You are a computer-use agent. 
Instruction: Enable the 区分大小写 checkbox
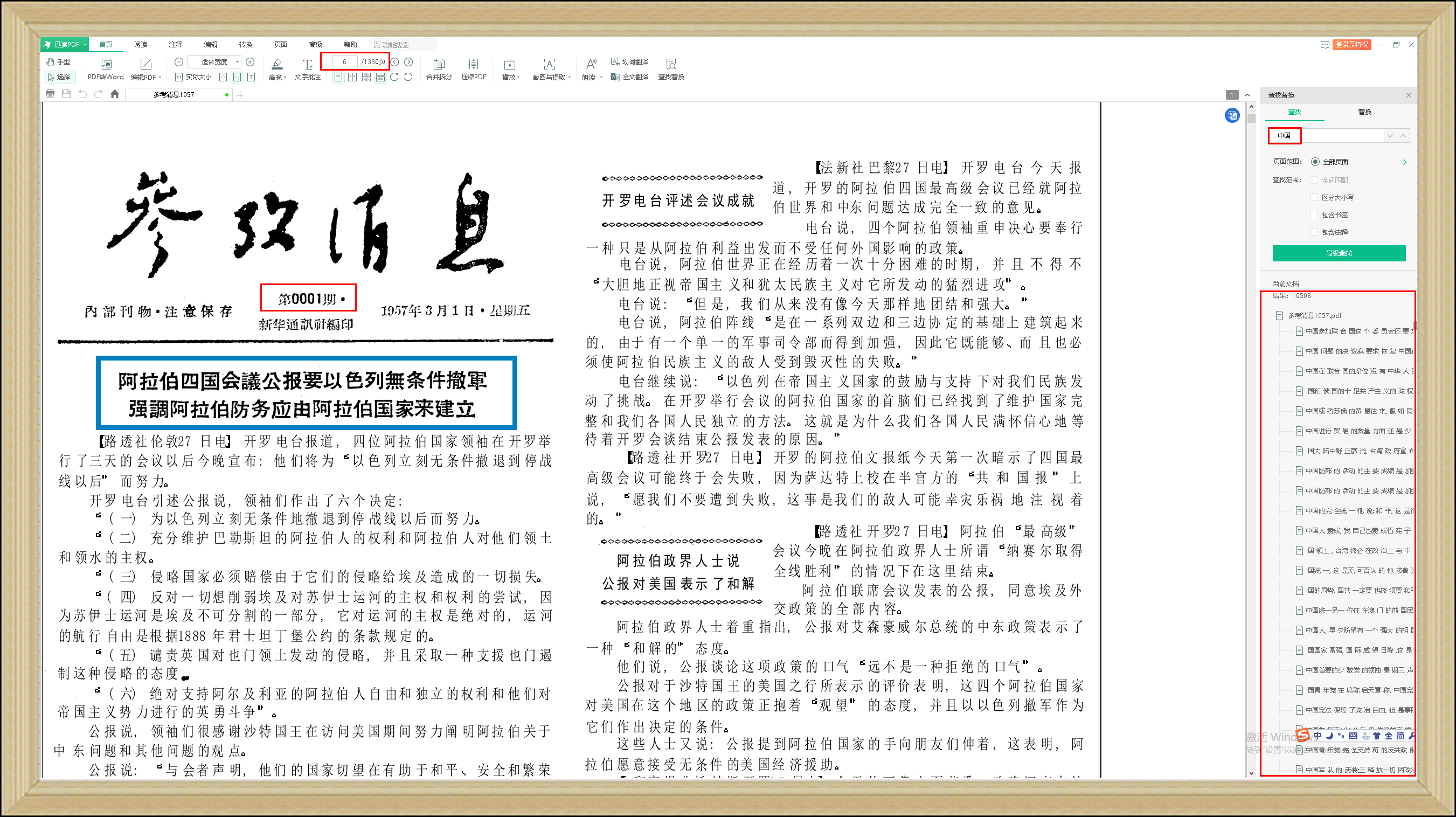[x=1315, y=197]
